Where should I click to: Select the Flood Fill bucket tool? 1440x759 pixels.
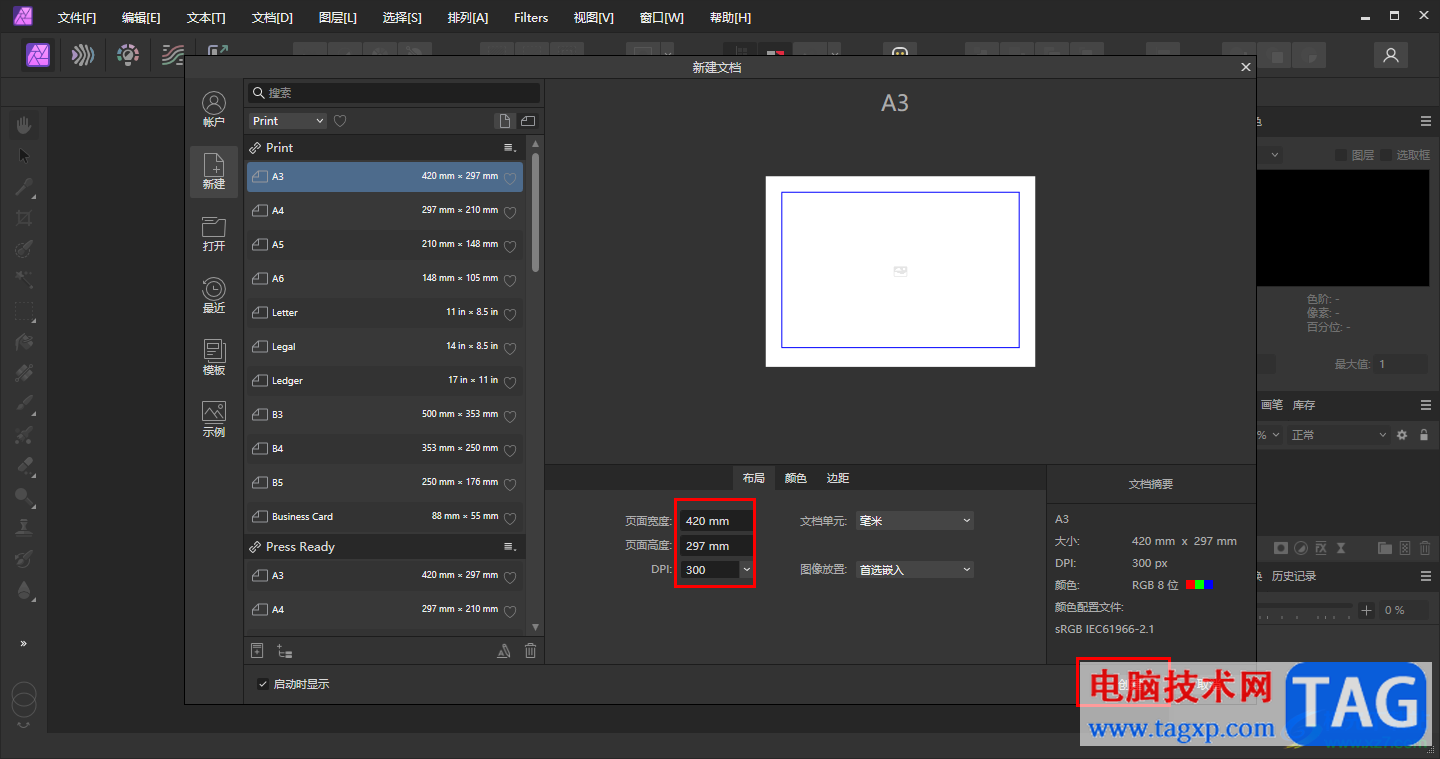(24, 342)
